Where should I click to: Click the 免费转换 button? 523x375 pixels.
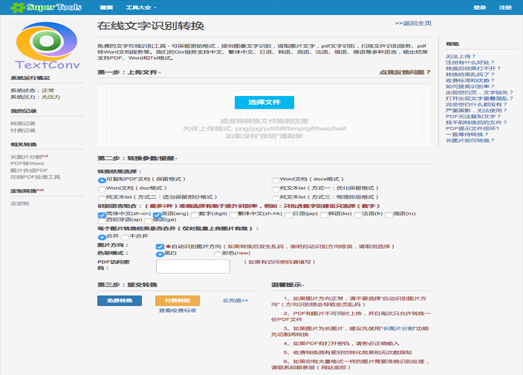click(119, 301)
